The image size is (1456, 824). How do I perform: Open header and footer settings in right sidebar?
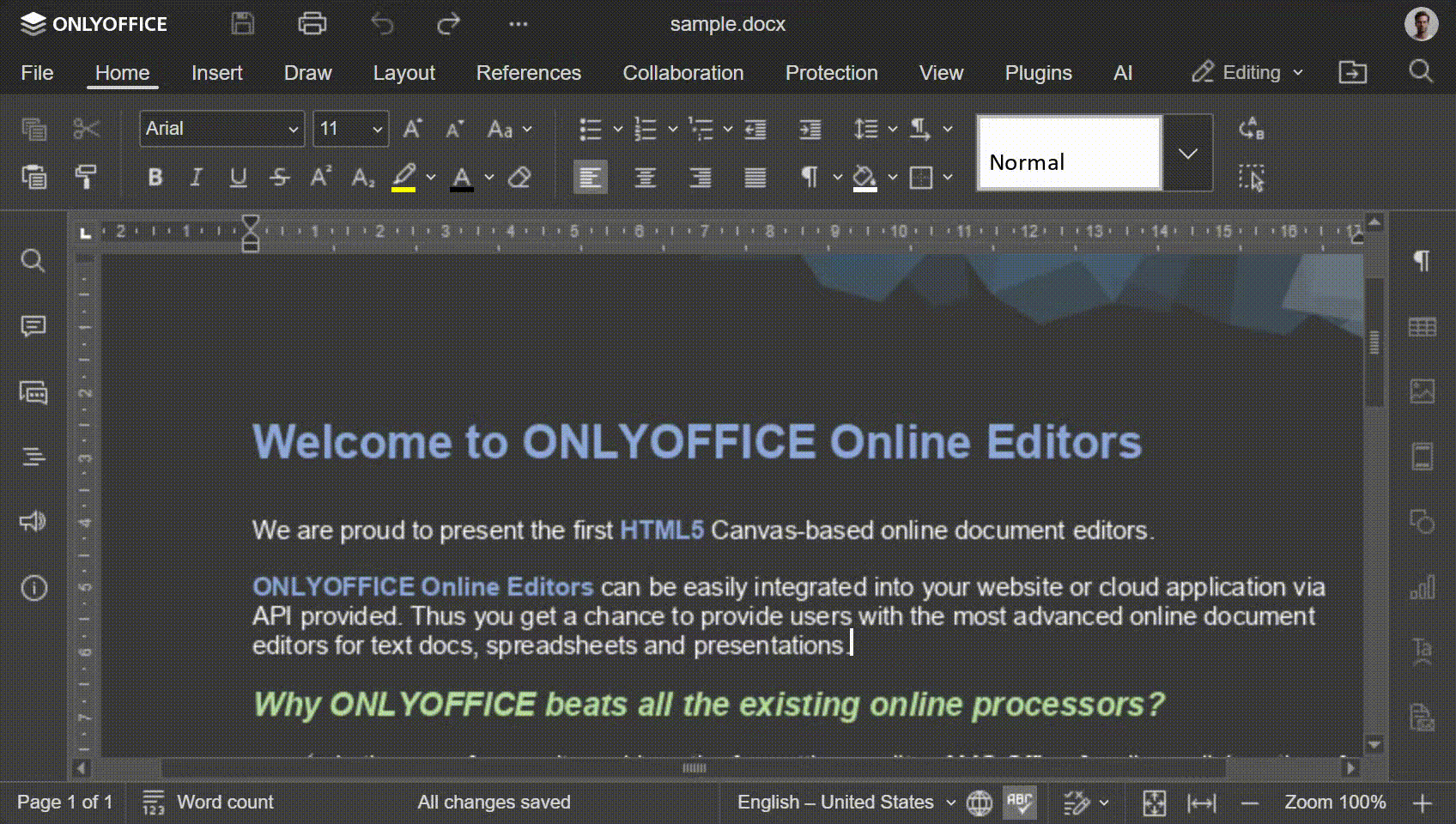click(1422, 457)
